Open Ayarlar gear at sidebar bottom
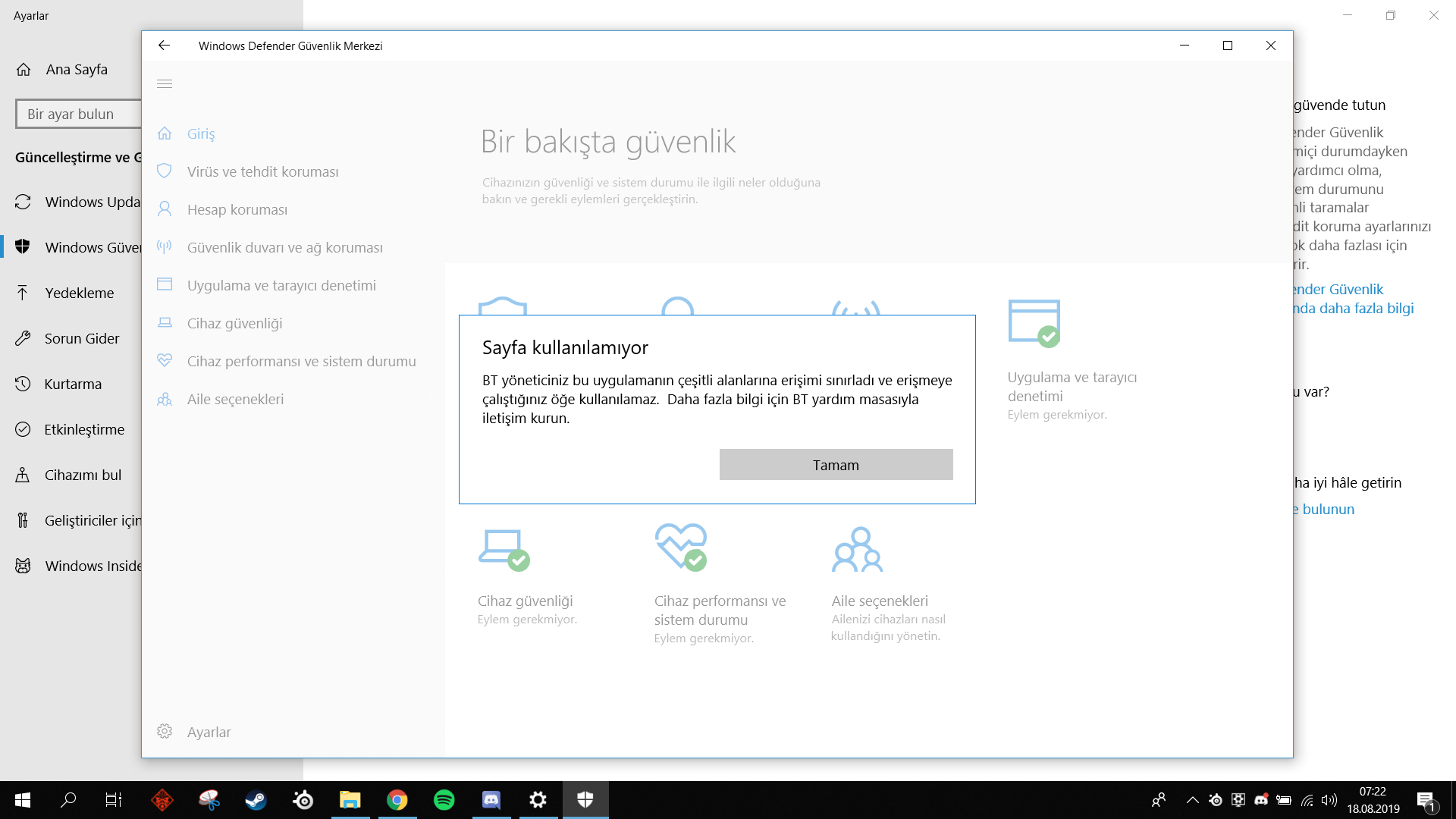 click(165, 732)
